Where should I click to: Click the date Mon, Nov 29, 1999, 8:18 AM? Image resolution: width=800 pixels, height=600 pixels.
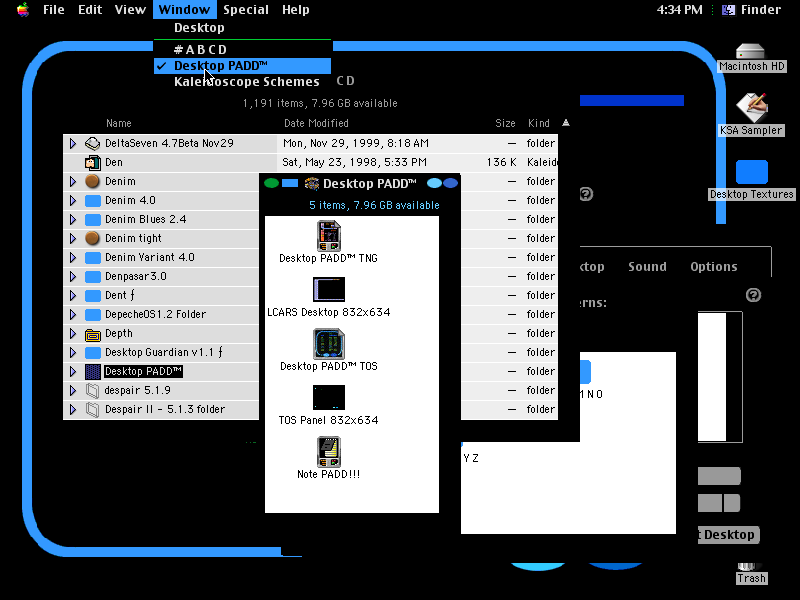(x=356, y=143)
